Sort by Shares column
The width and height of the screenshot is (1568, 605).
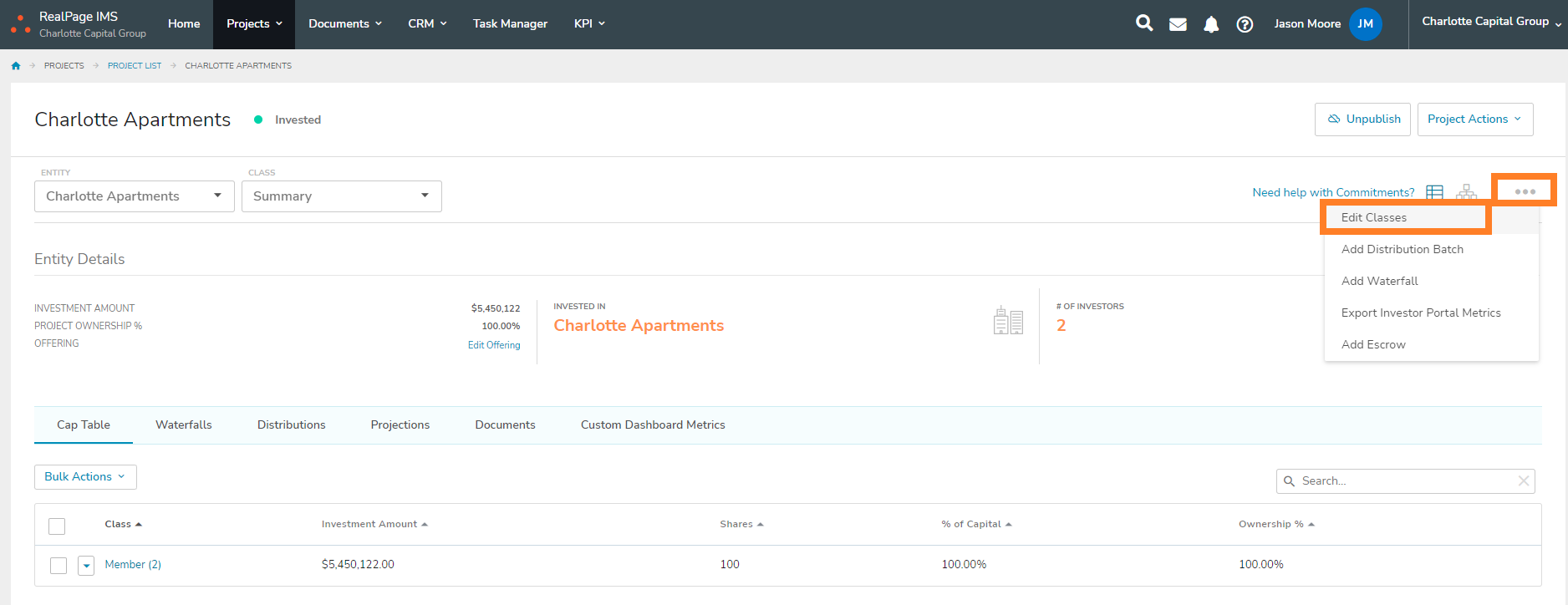tap(741, 524)
